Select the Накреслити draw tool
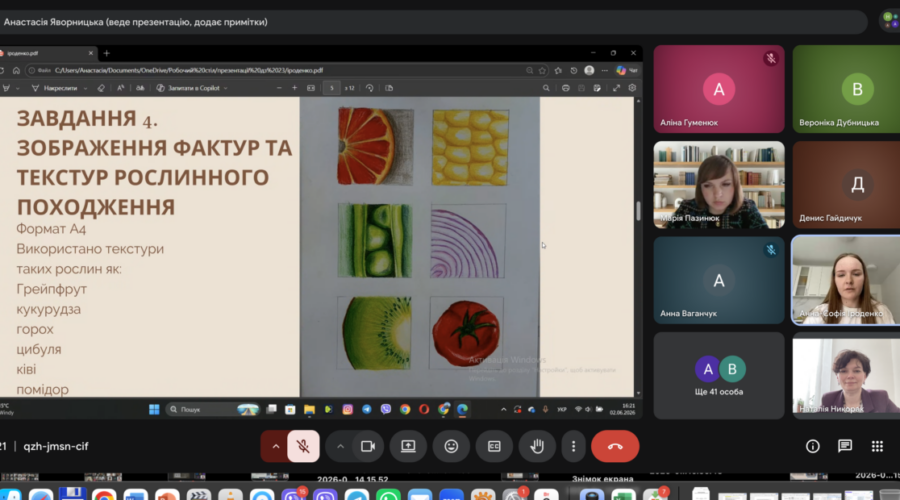The height and width of the screenshot is (500, 900). 55,88
